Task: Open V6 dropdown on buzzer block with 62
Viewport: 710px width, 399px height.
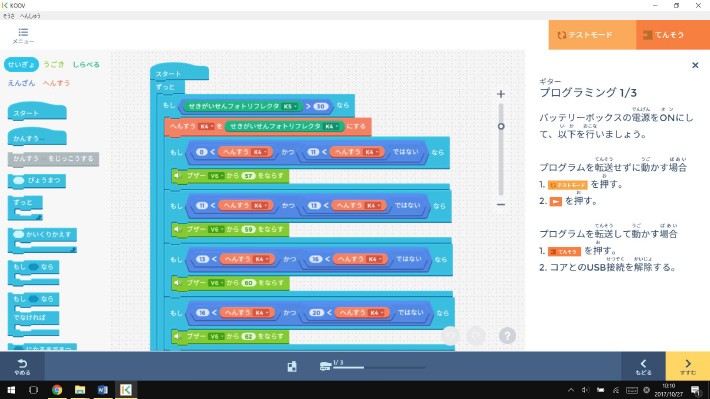Action: (x=216, y=337)
